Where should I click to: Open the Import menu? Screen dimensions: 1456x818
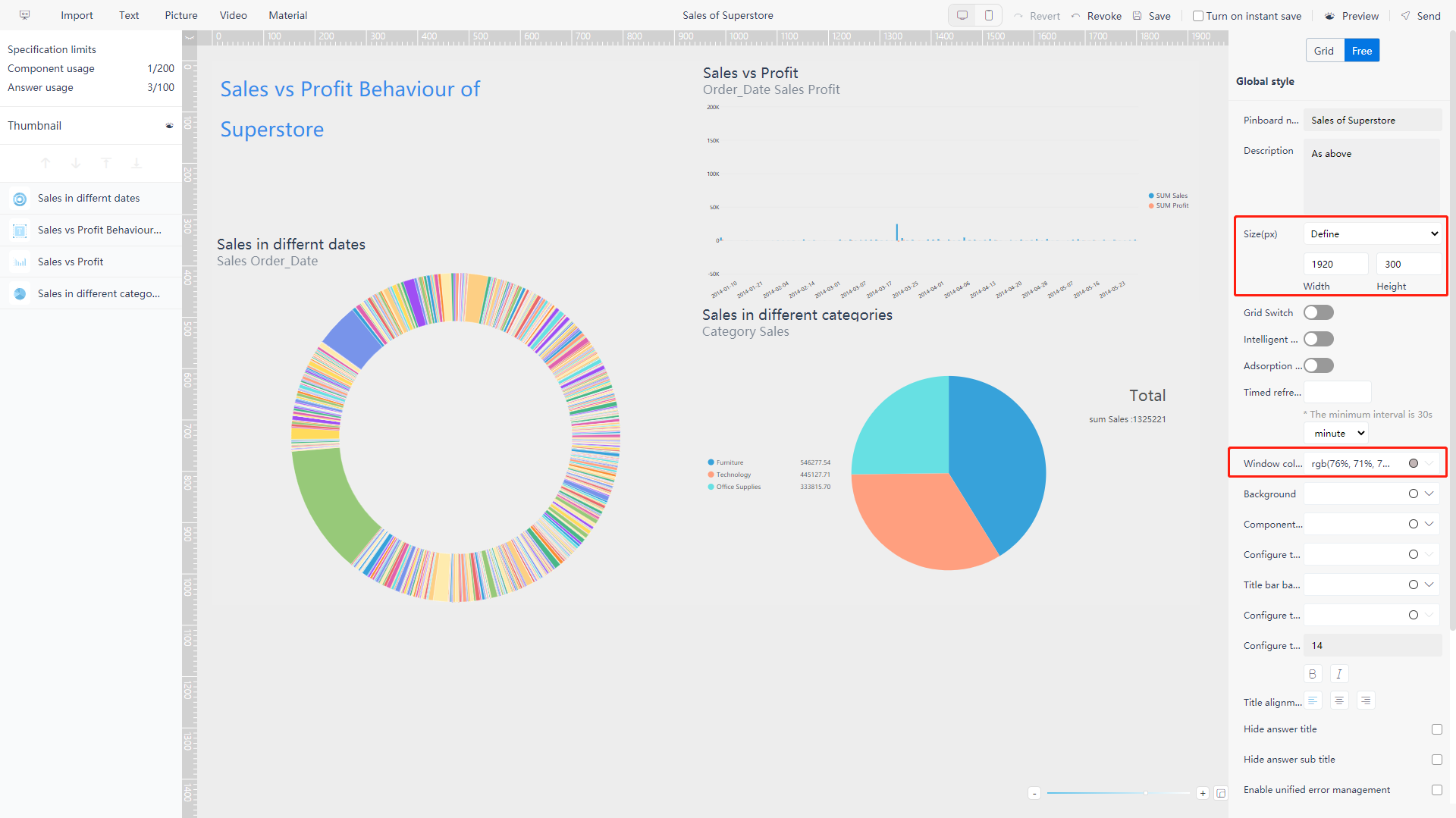point(77,15)
